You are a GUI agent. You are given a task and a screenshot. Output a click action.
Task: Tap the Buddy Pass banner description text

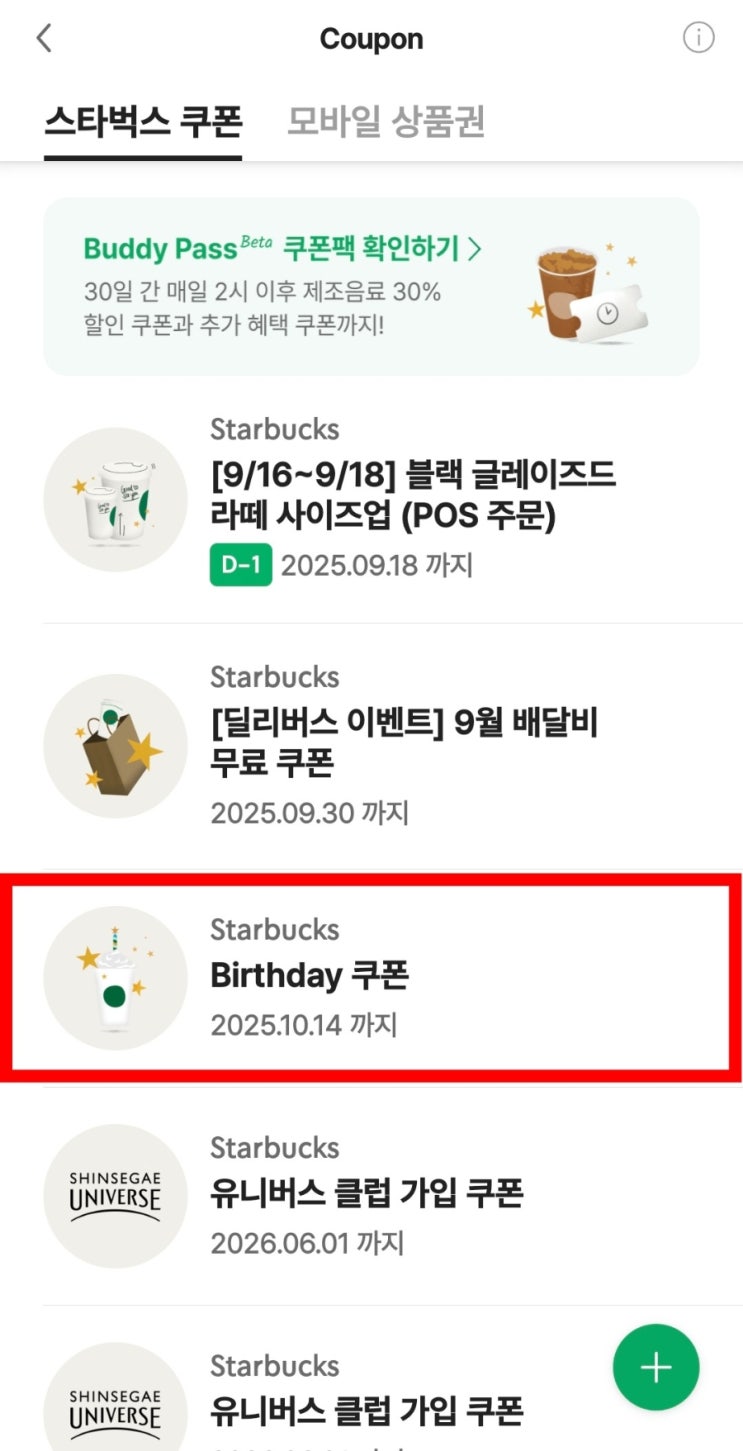coord(262,309)
